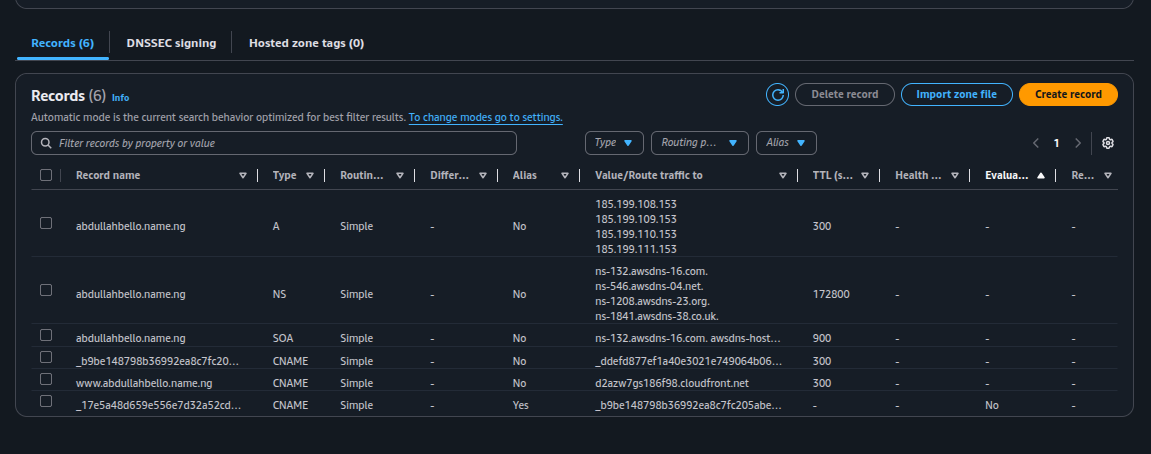Open the Info link beside Records
1151x454 pixels.
[x=120, y=98]
